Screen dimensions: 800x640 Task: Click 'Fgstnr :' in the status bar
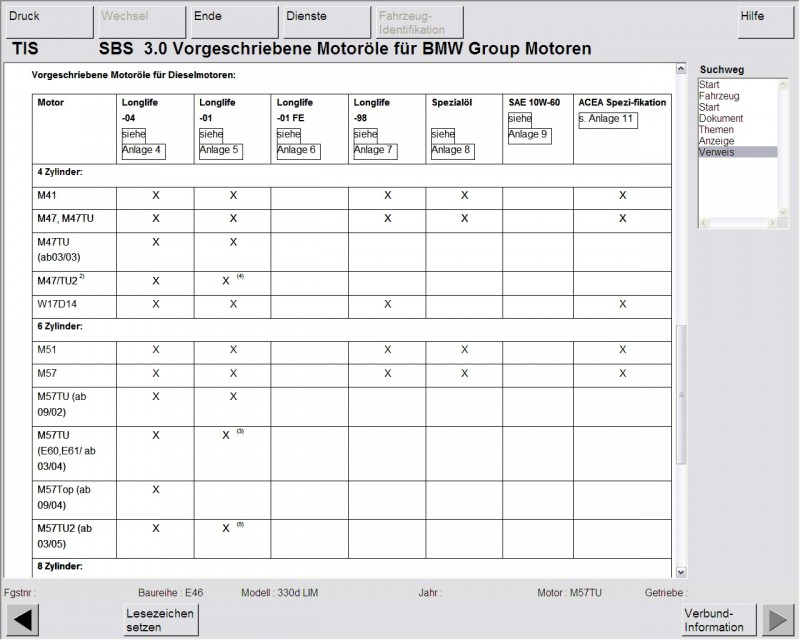pyautogui.click(x=20, y=593)
